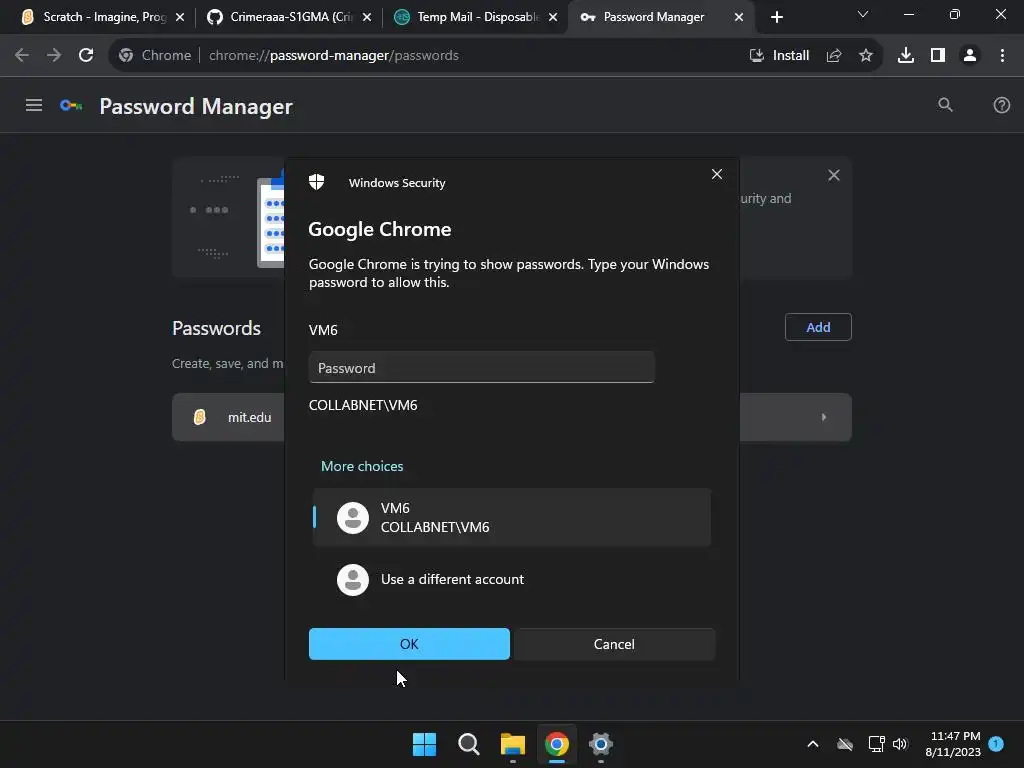Expand mit.edu entry arrow
Screen dimensions: 1024x768
point(824,417)
